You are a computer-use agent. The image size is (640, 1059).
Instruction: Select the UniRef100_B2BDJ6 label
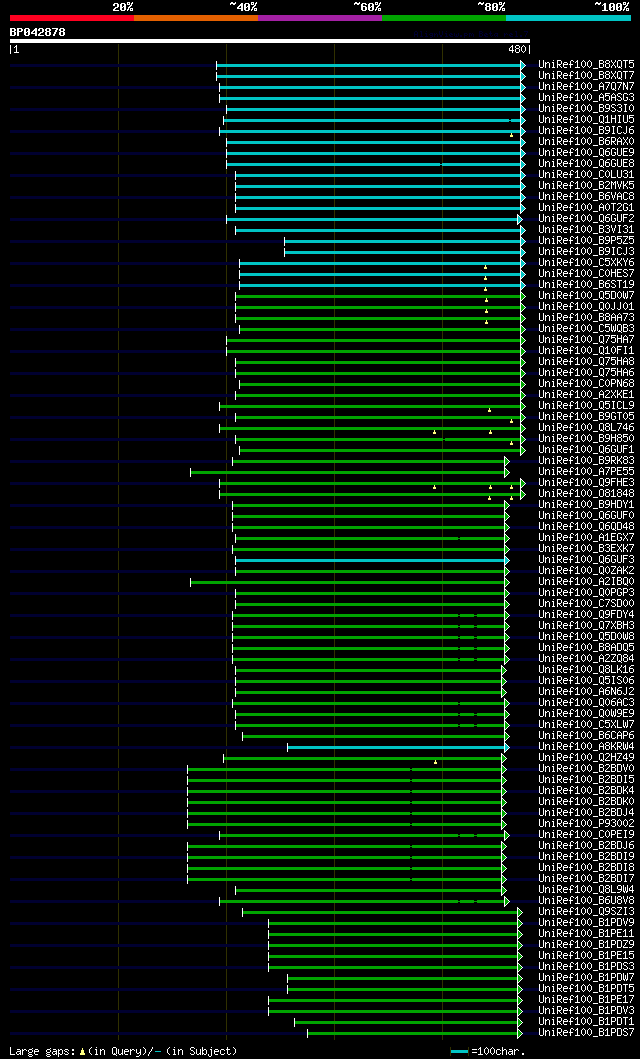586,847
